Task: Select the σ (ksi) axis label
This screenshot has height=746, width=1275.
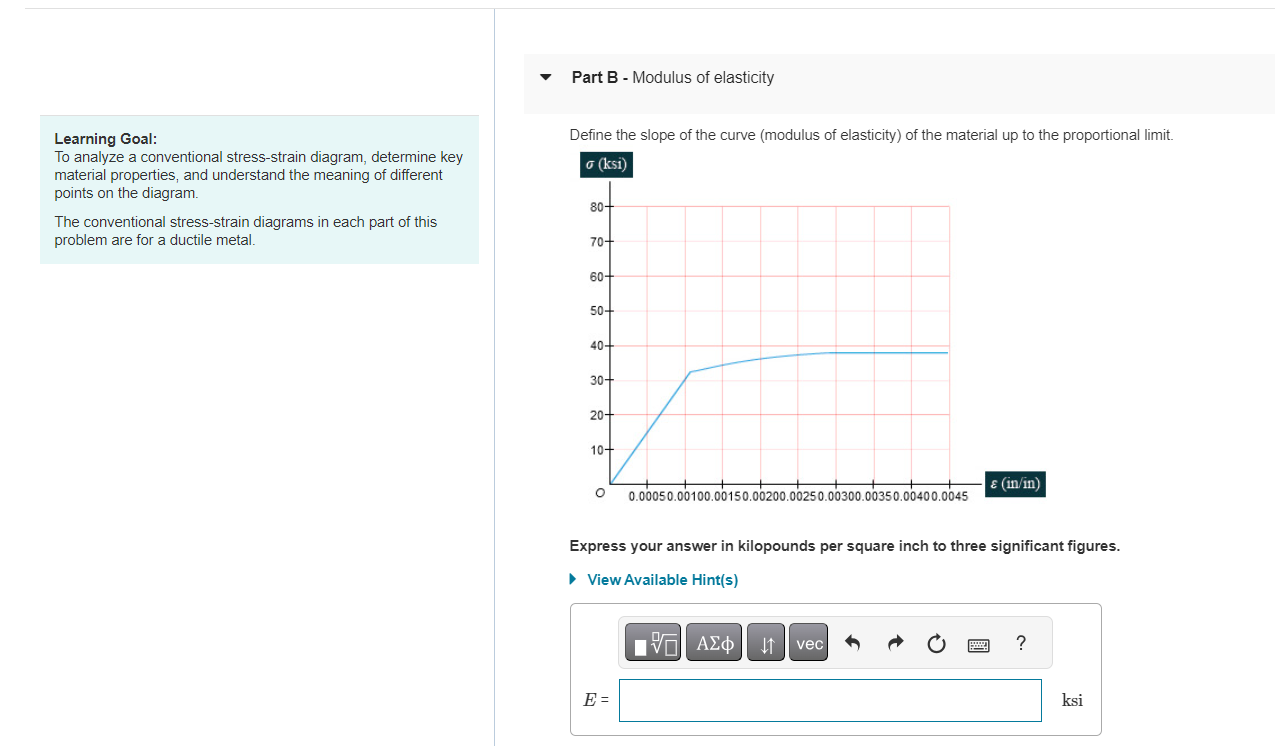Action: point(606,164)
